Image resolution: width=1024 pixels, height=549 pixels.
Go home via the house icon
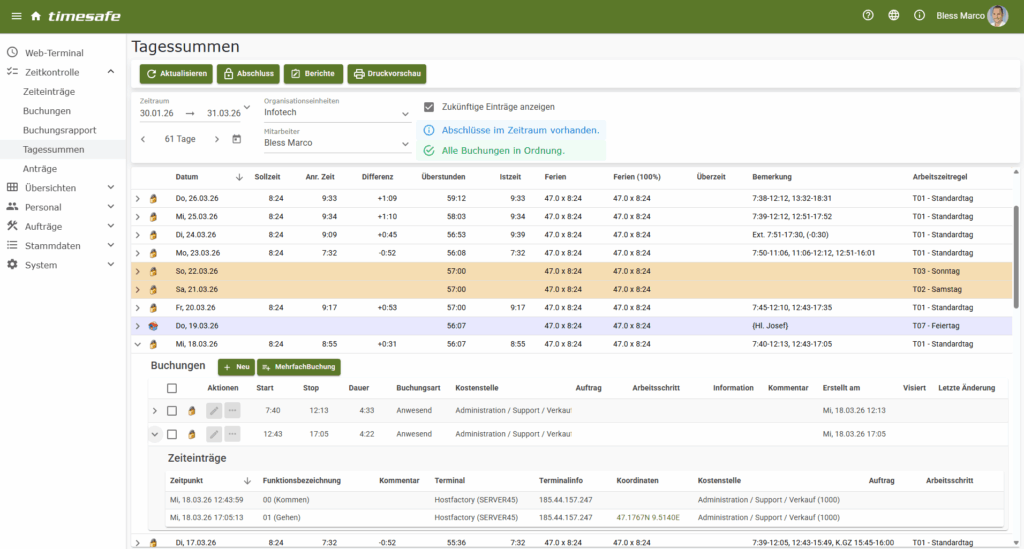(x=36, y=16)
